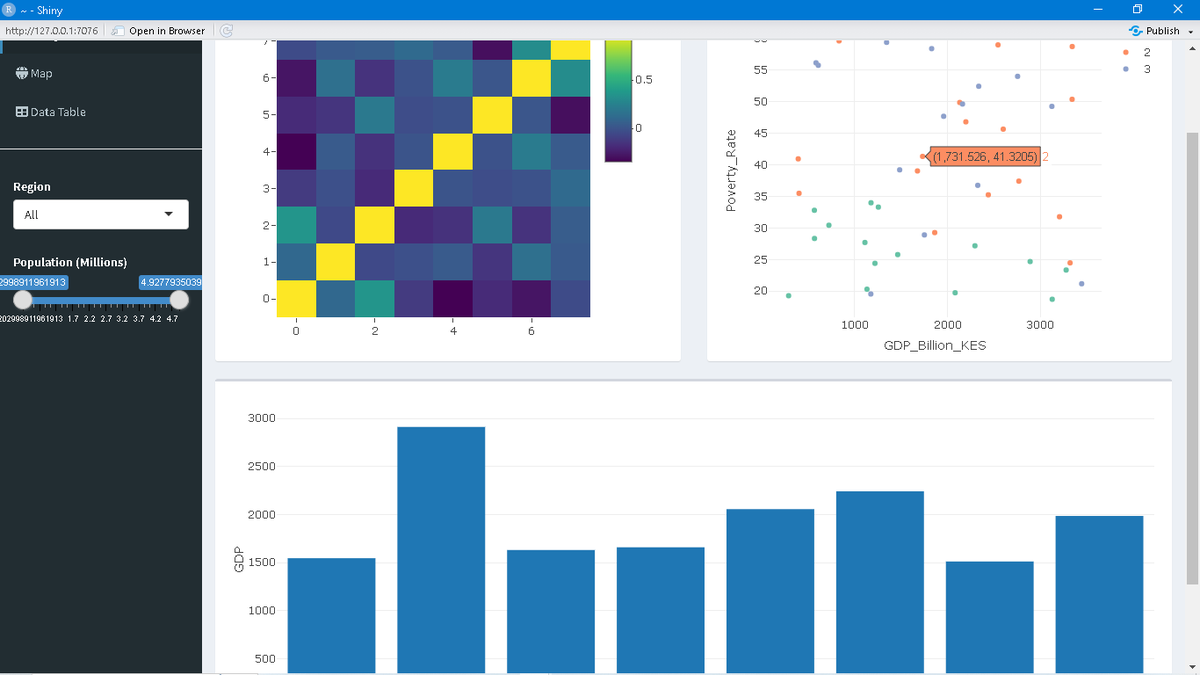Click the right Population slider handle

[179, 300]
